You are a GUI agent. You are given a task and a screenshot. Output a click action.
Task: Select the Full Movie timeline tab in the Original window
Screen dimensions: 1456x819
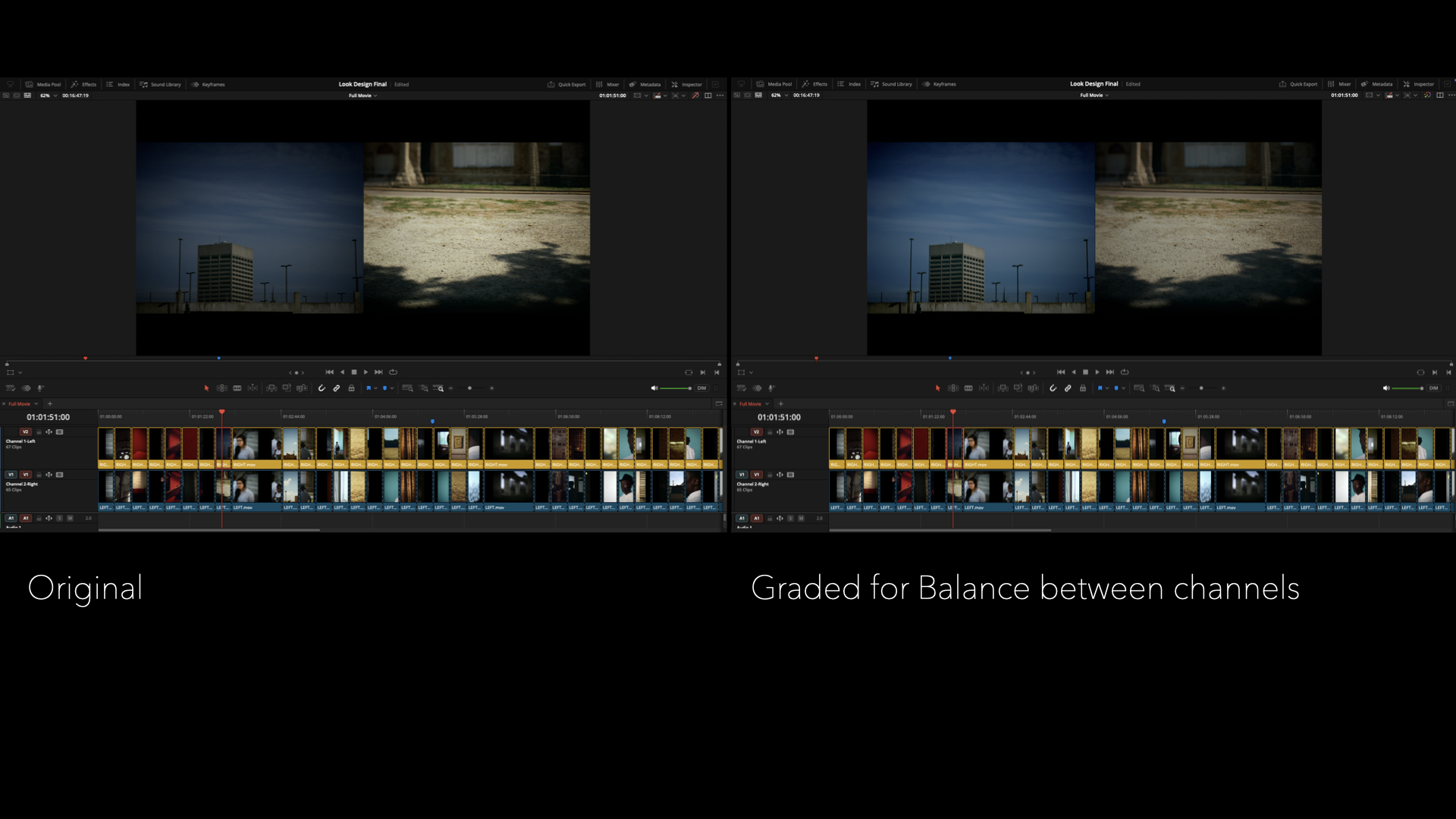[x=20, y=404]
